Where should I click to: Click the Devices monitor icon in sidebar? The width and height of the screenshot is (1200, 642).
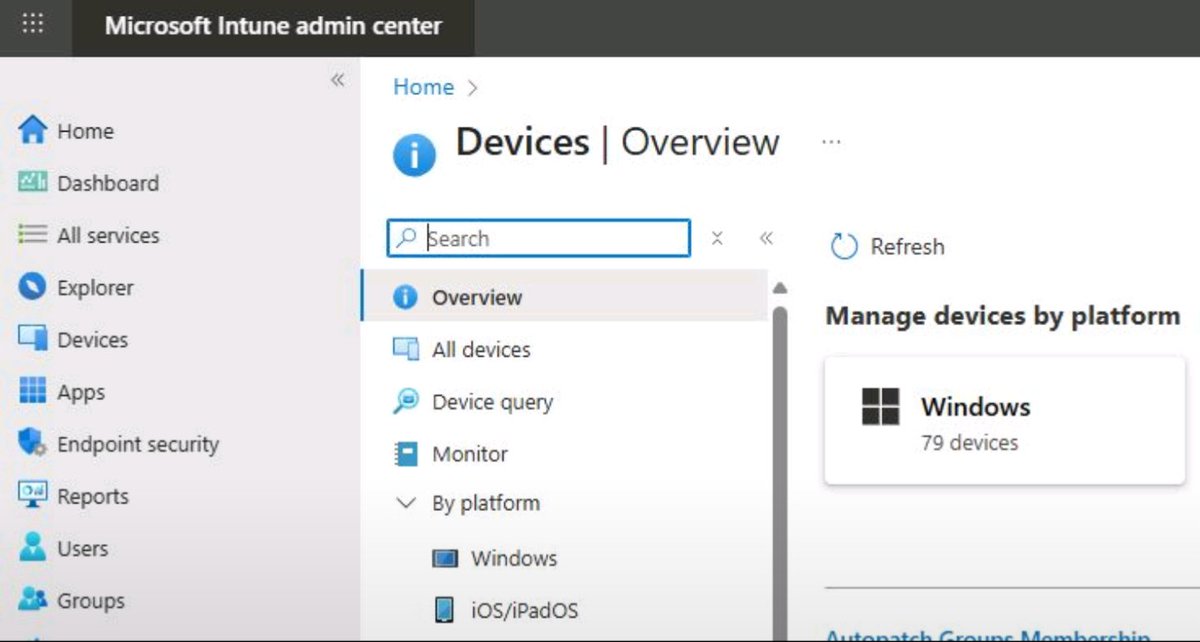tap(33, 339)
